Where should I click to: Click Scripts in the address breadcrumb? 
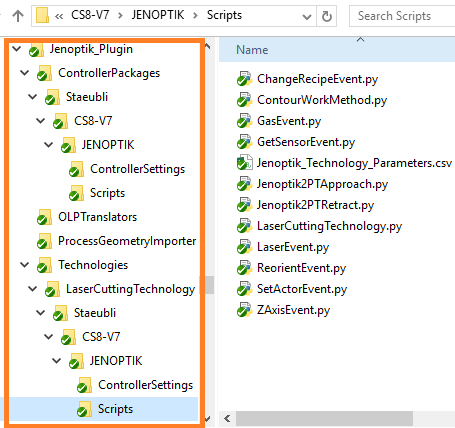click(x=224, y=15)
